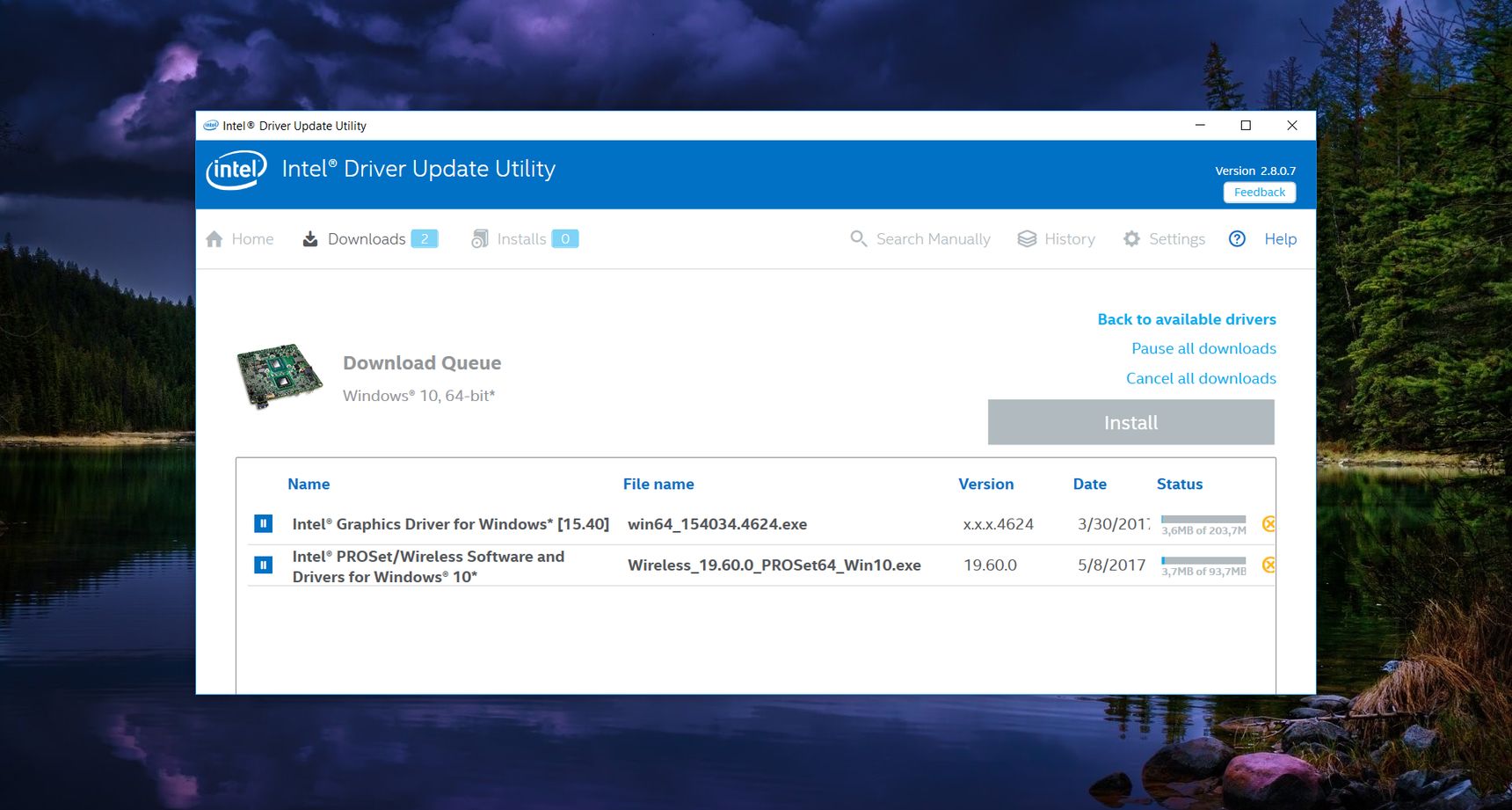Click the Settings gear icon
Image resolution: width=1512 pixels, height=810 pixels.
(x=1131, y=239)
